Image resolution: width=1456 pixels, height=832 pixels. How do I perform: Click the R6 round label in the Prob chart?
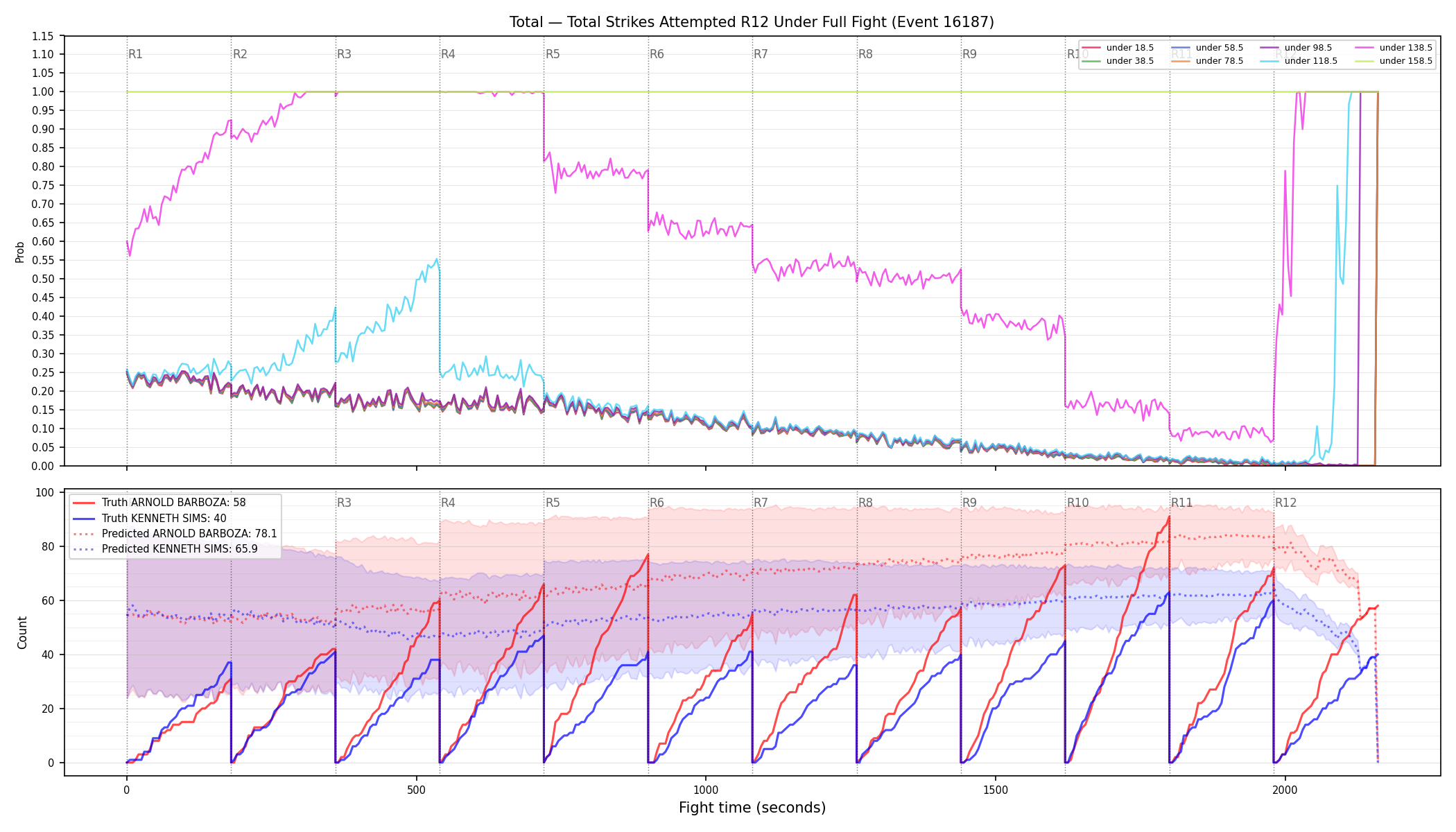click(x=657, y=54)
